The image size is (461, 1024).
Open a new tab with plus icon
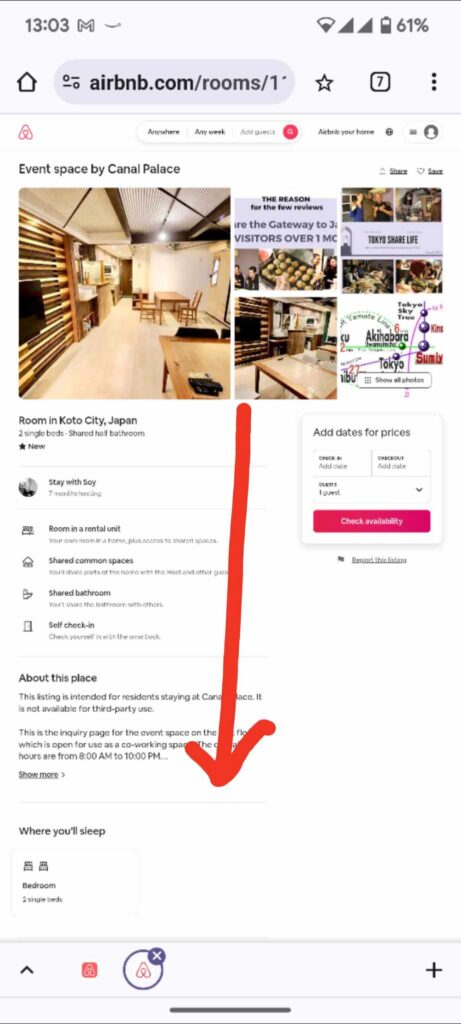click(434, 970)
